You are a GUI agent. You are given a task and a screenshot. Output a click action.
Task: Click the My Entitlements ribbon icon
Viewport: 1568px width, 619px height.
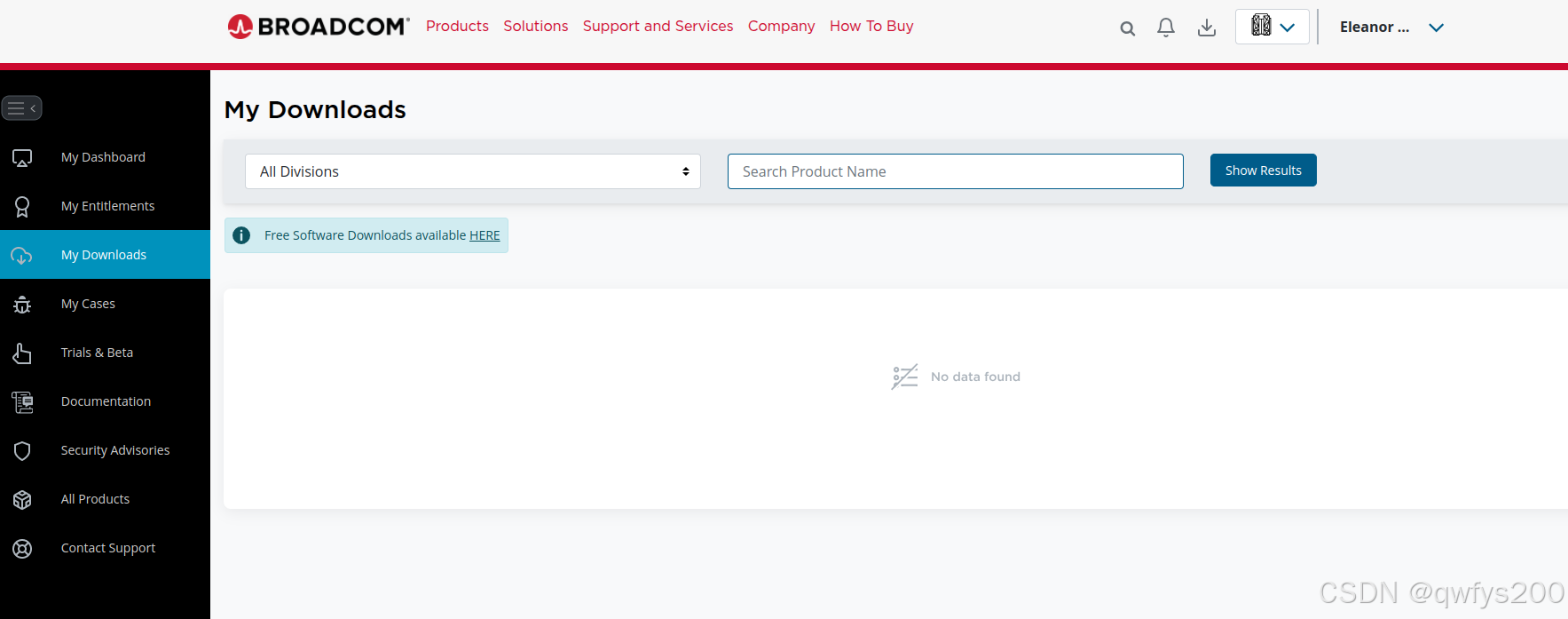coord(22,207)
